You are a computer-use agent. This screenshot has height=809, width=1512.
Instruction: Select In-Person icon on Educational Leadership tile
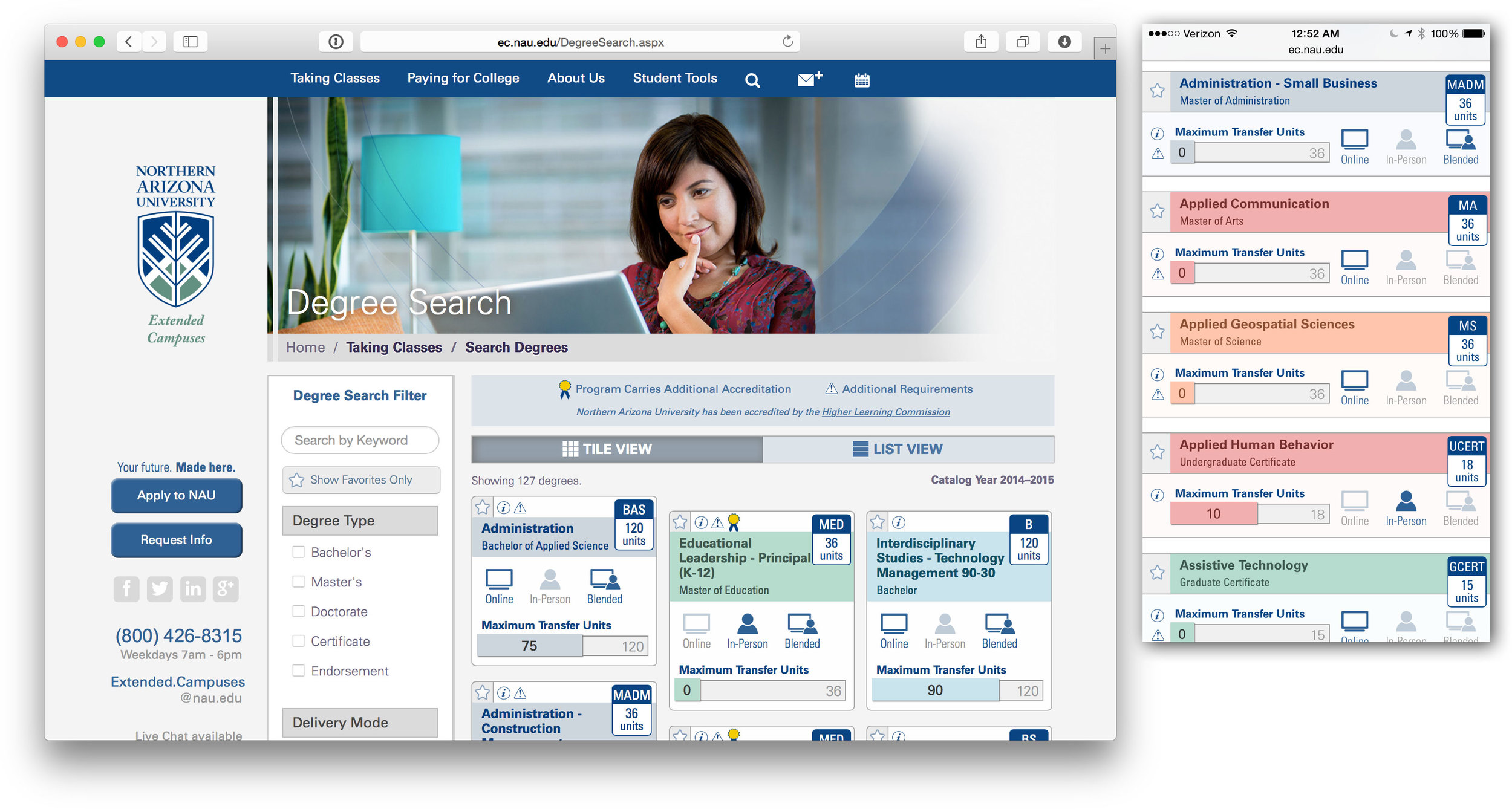click(748, 631)
